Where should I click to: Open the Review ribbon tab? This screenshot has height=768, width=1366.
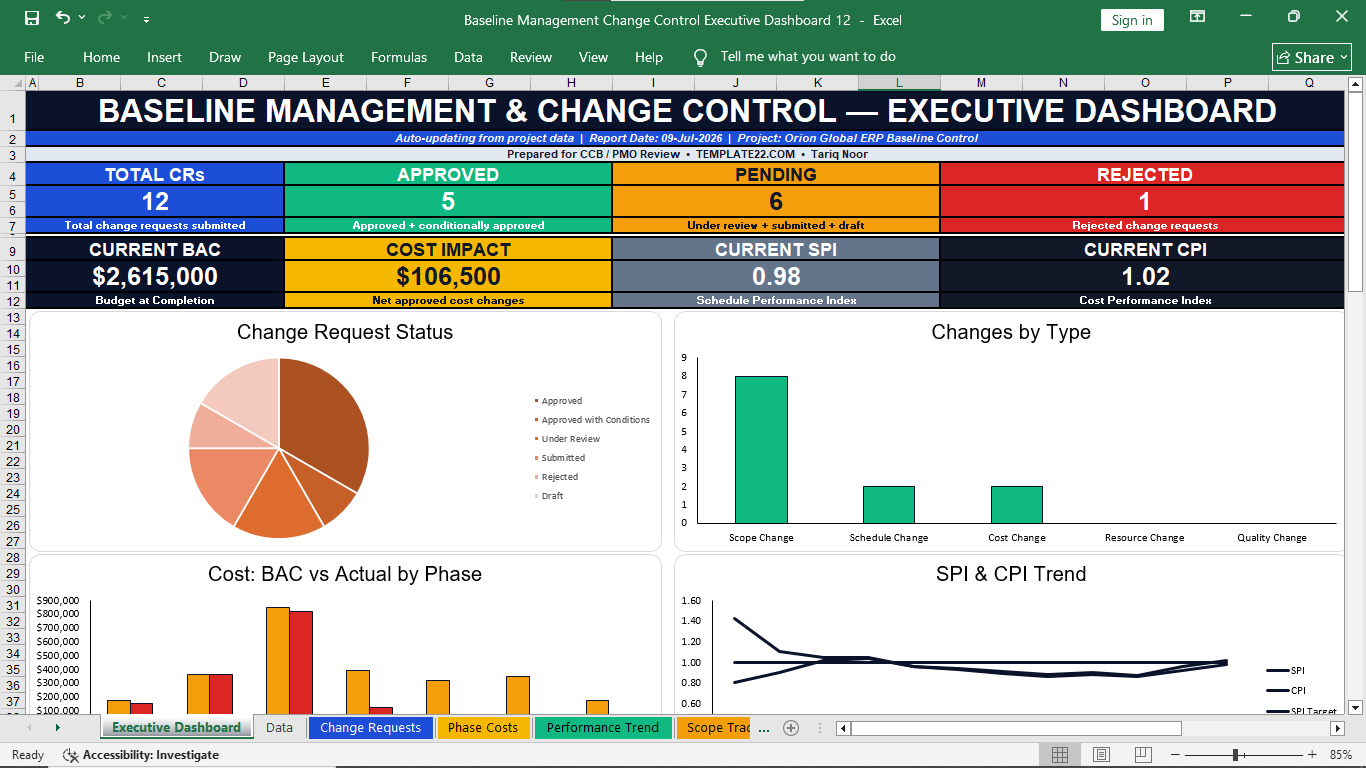pos(531,57)
